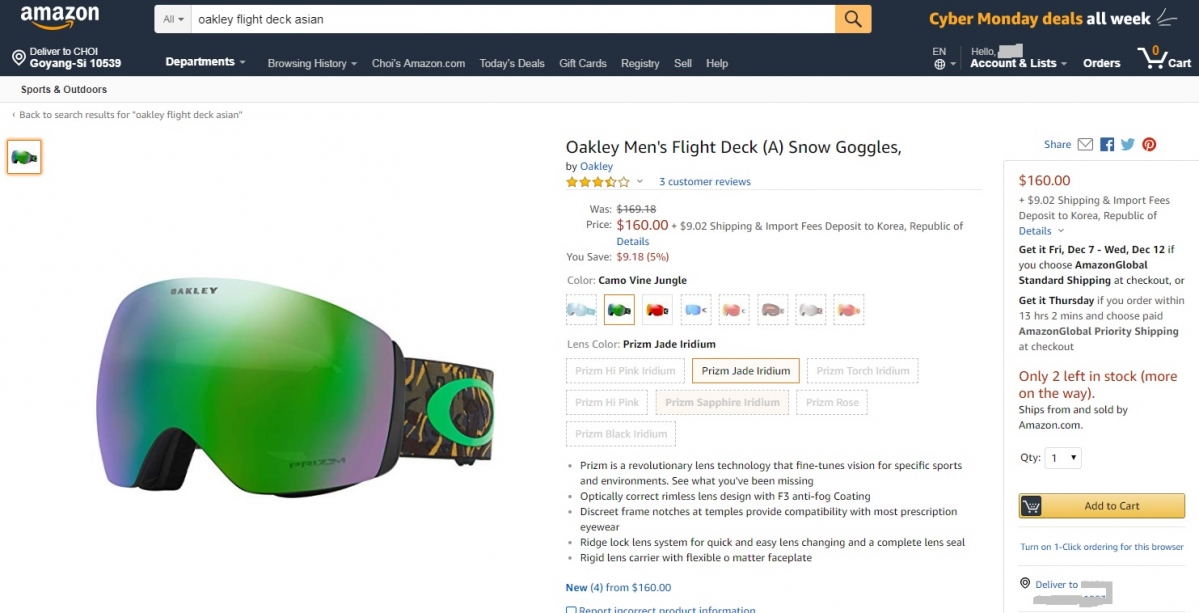Share the product via email envelope icon

(x=1085, y=144)
